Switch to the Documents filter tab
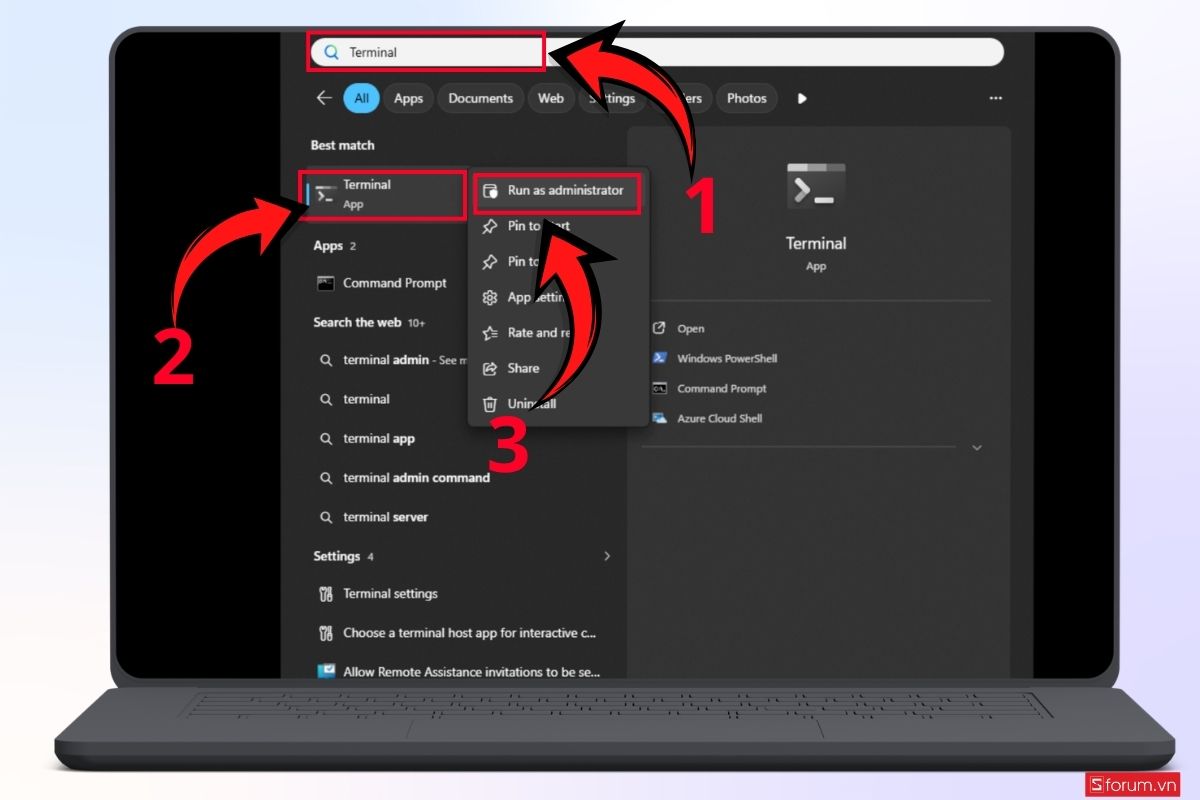The image size is (1200, 800). coord(481,98)
